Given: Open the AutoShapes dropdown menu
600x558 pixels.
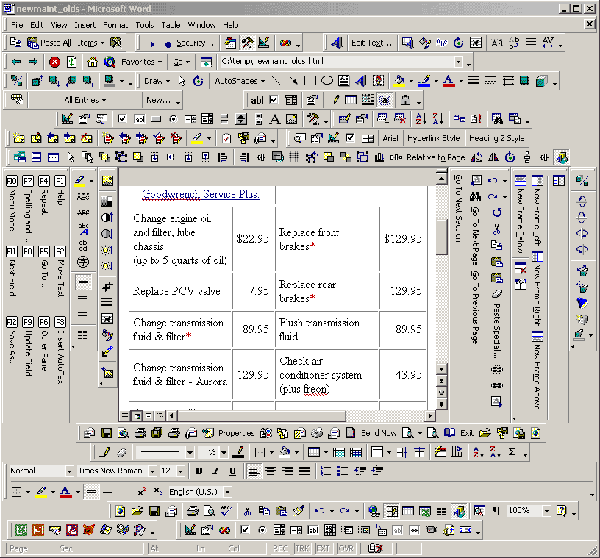Looking at the screenshot, I should click(x=240, y=81).
